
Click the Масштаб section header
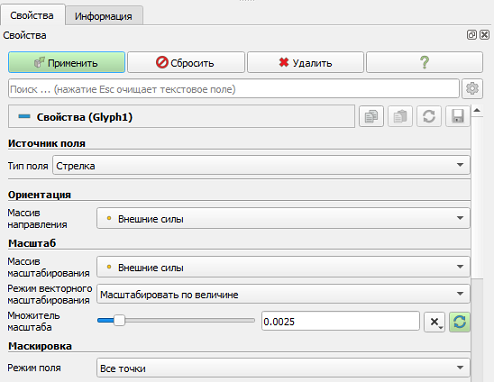point(32,243)
